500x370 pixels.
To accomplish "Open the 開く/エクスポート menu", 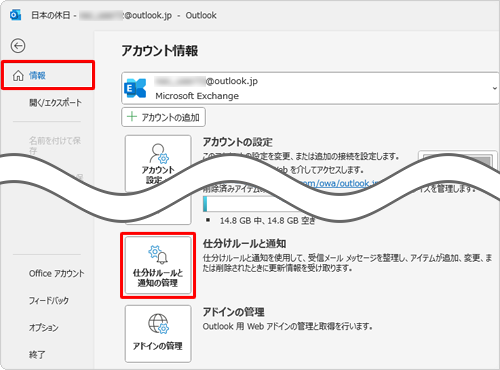I will coord(55,103).
